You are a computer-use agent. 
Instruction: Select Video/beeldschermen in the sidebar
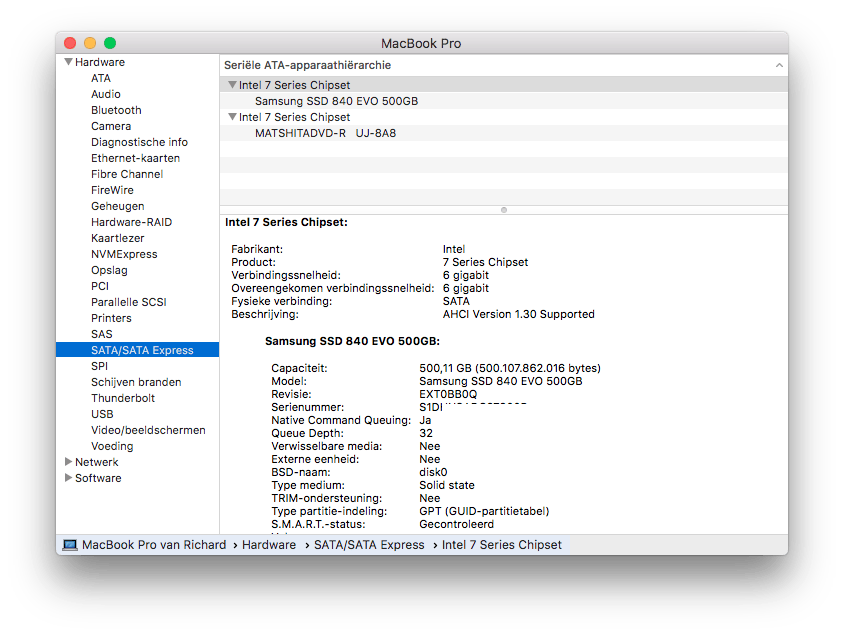(x=148, y=430)
